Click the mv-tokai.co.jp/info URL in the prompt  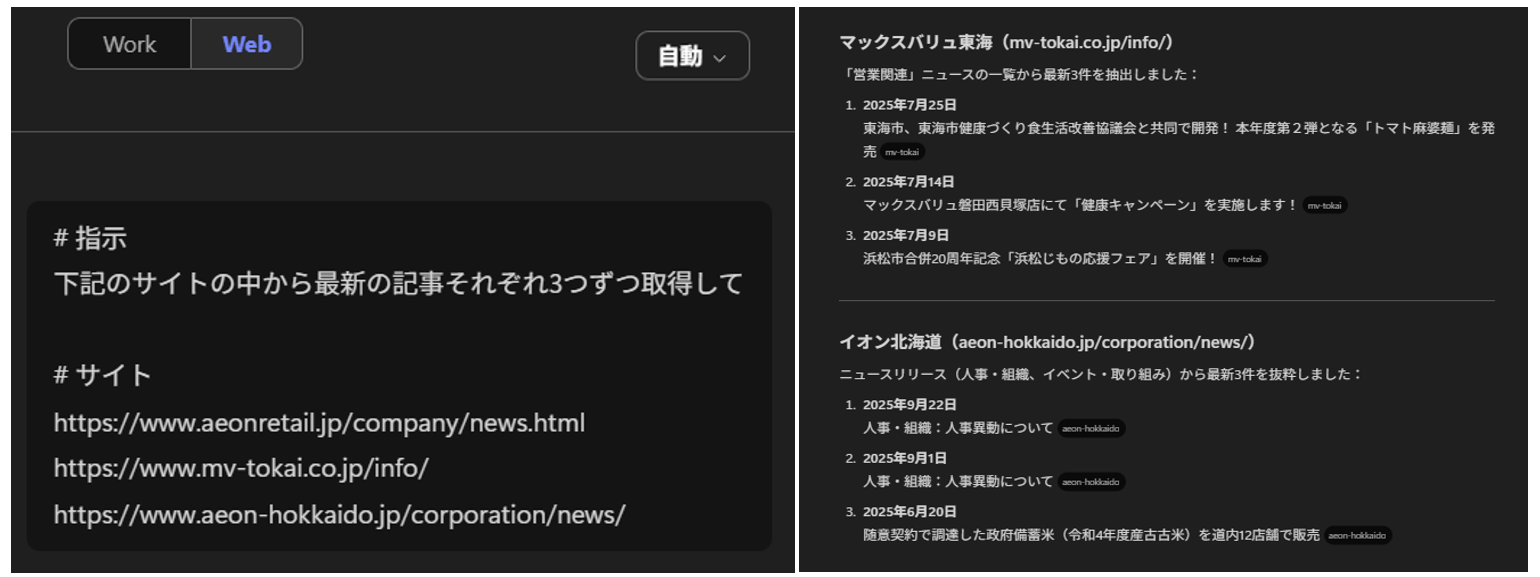[x=241, y=469]
